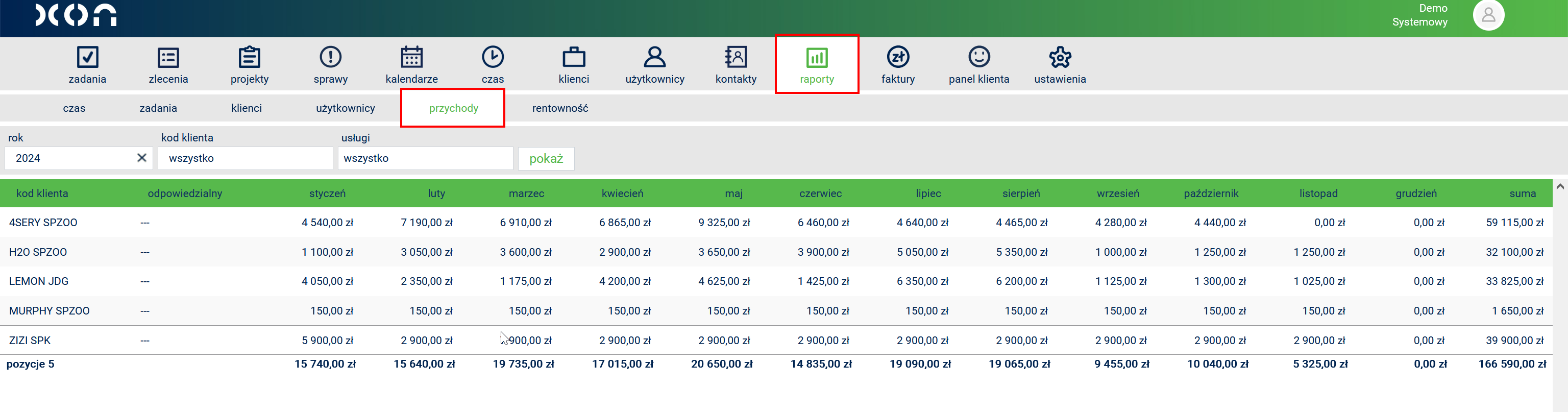Sort by kwiecień column header
Viewport: 1568px width, 412px height.
click(x=622, y=193)
